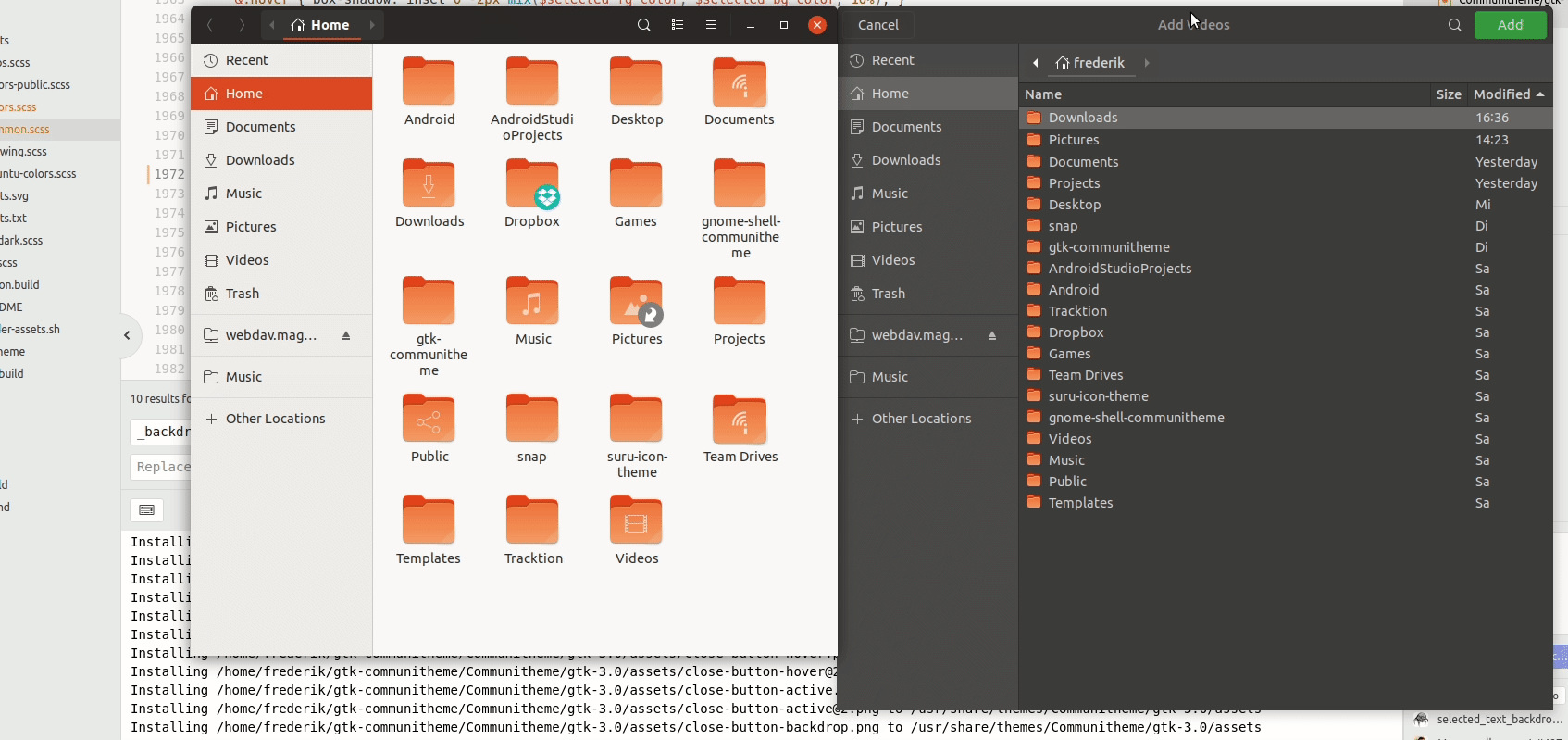Select webdav.mag... in Add Videos sidebar
Viewport: 1568px width, 740px height.
pyautogui.click(x=927, y=335)
